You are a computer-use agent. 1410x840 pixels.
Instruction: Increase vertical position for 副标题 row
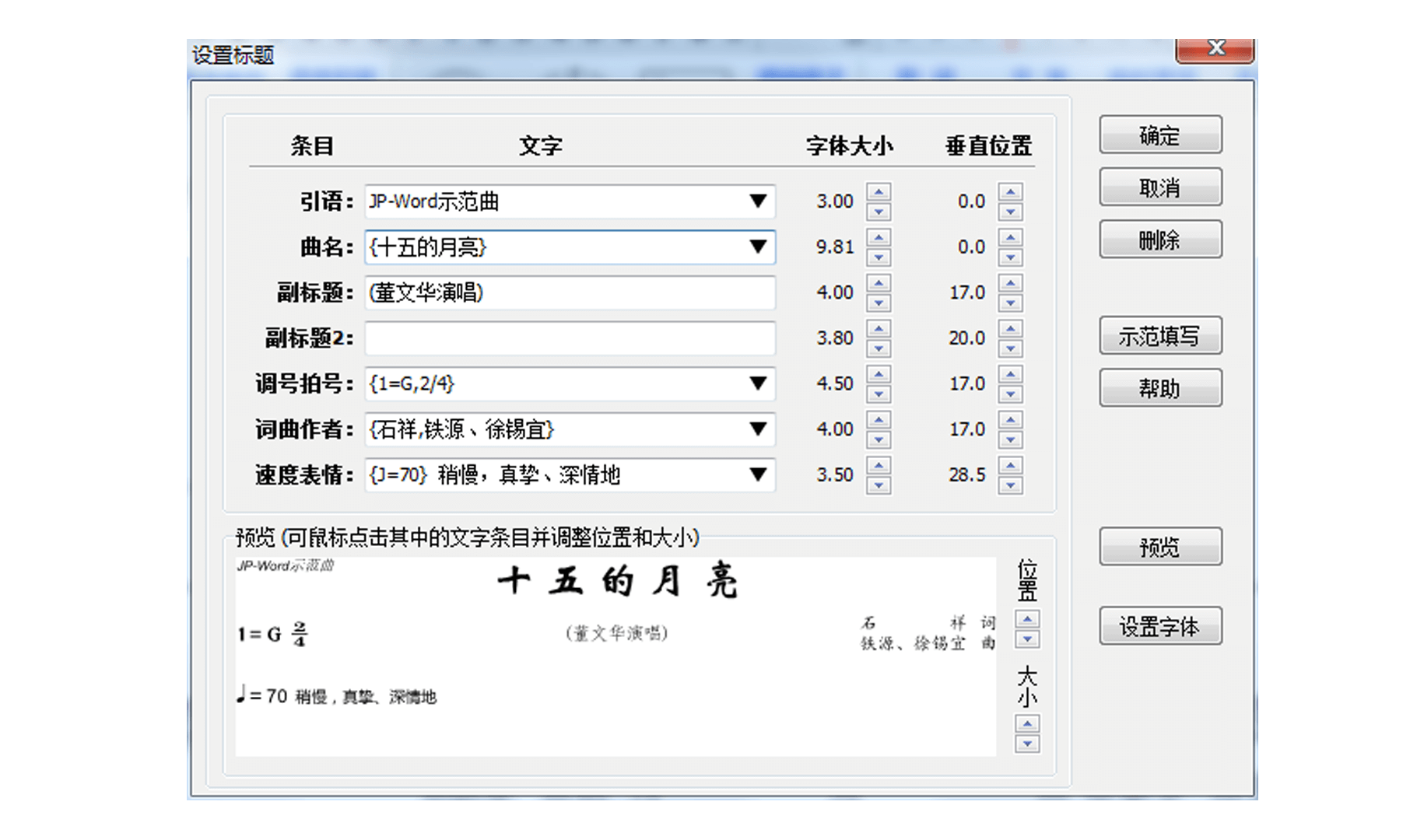click(x=1010, y=283)
